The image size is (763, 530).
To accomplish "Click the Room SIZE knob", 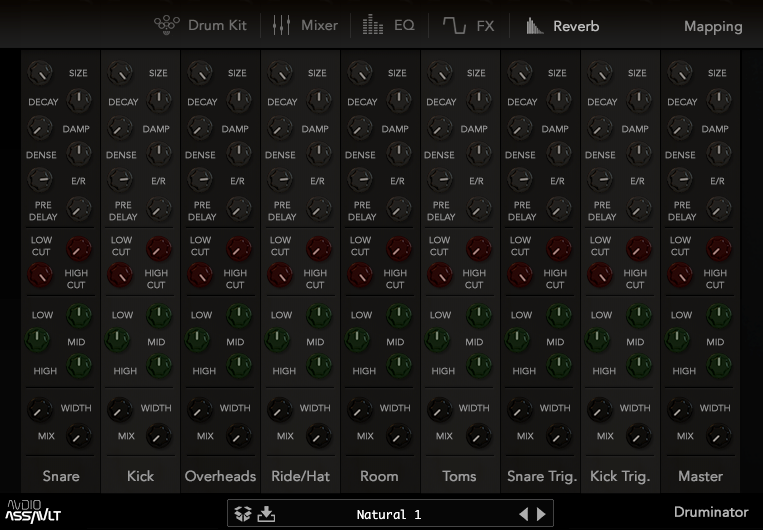I will coord(360,73).
